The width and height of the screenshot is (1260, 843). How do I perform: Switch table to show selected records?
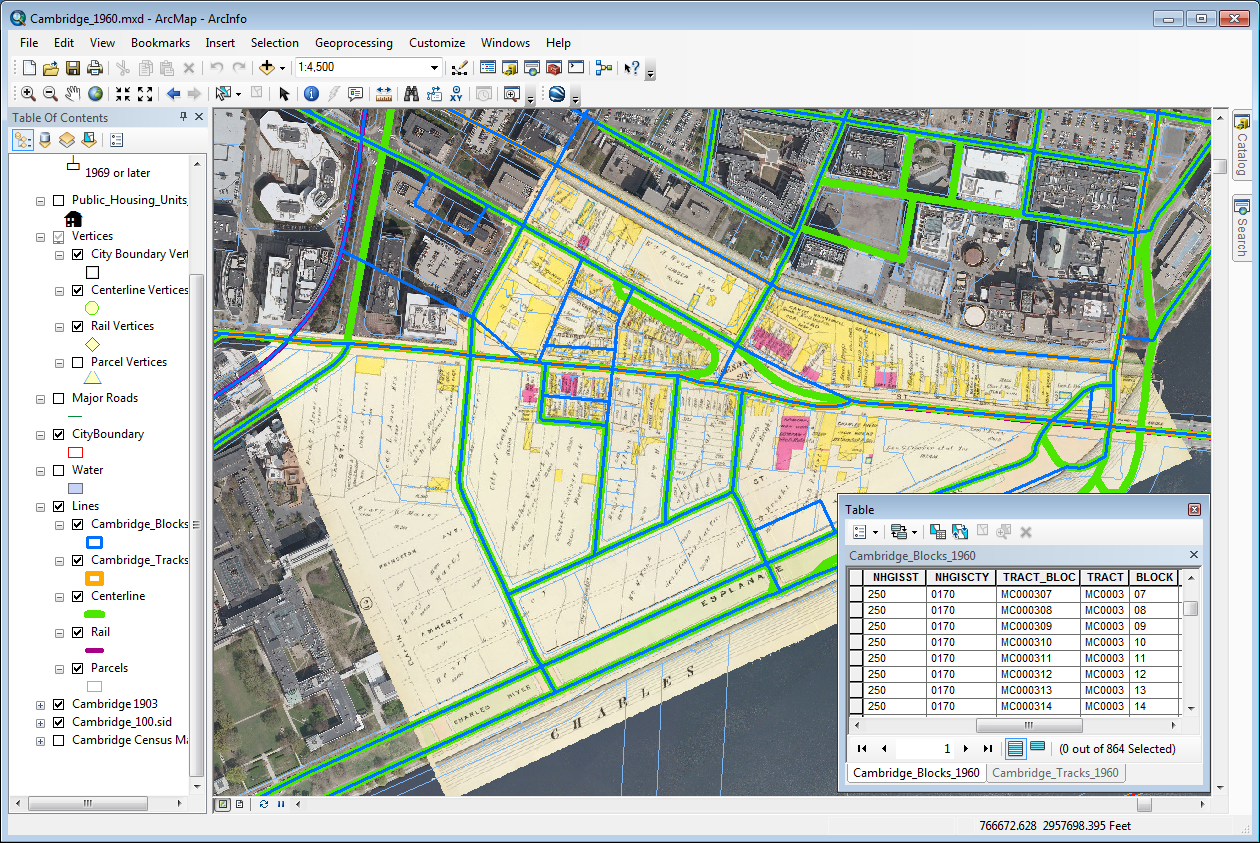(x=1038, y=747)
